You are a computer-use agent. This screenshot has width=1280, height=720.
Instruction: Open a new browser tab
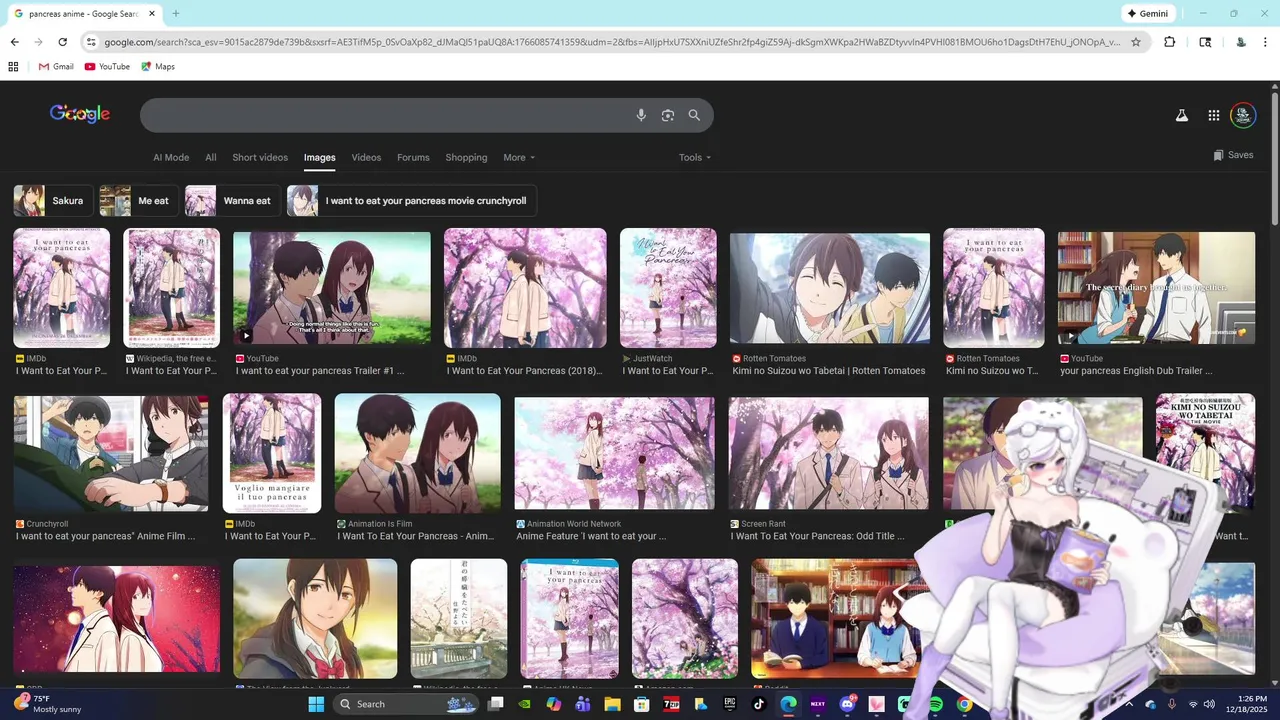pos(176,13)
